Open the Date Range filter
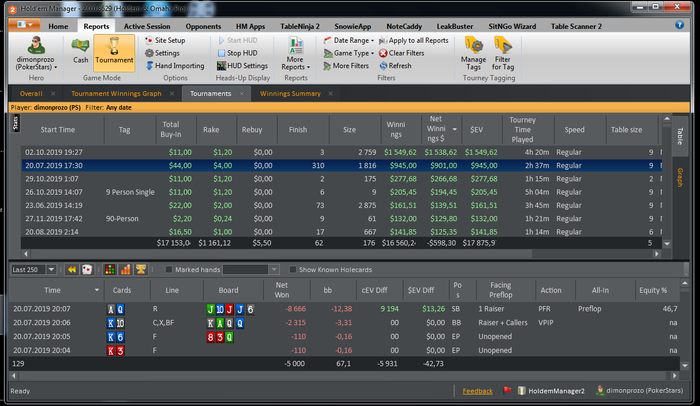Image resolution: width=700 pixels, height=406 pixels. [x=349, y=40]
